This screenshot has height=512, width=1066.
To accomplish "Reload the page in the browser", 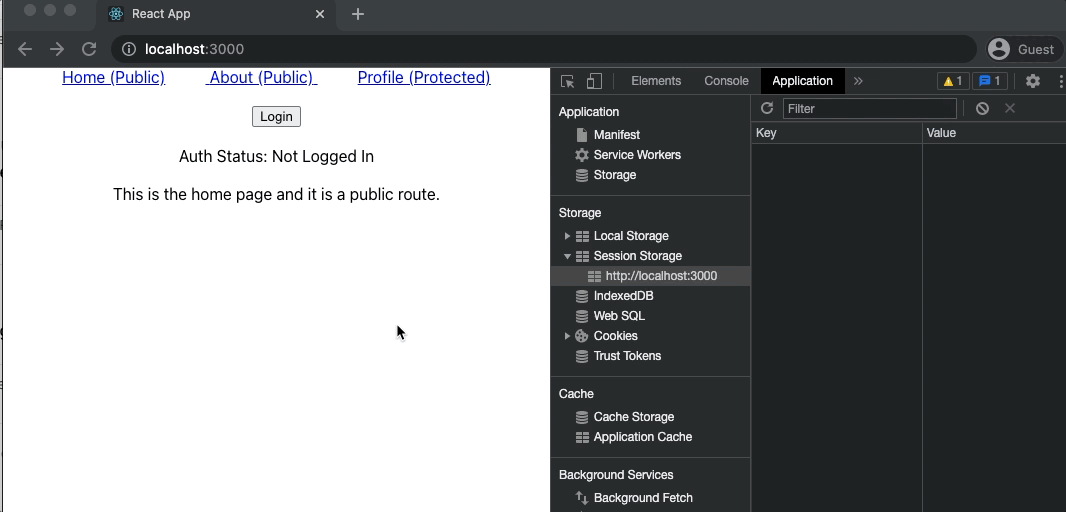I will click(89, 49).
